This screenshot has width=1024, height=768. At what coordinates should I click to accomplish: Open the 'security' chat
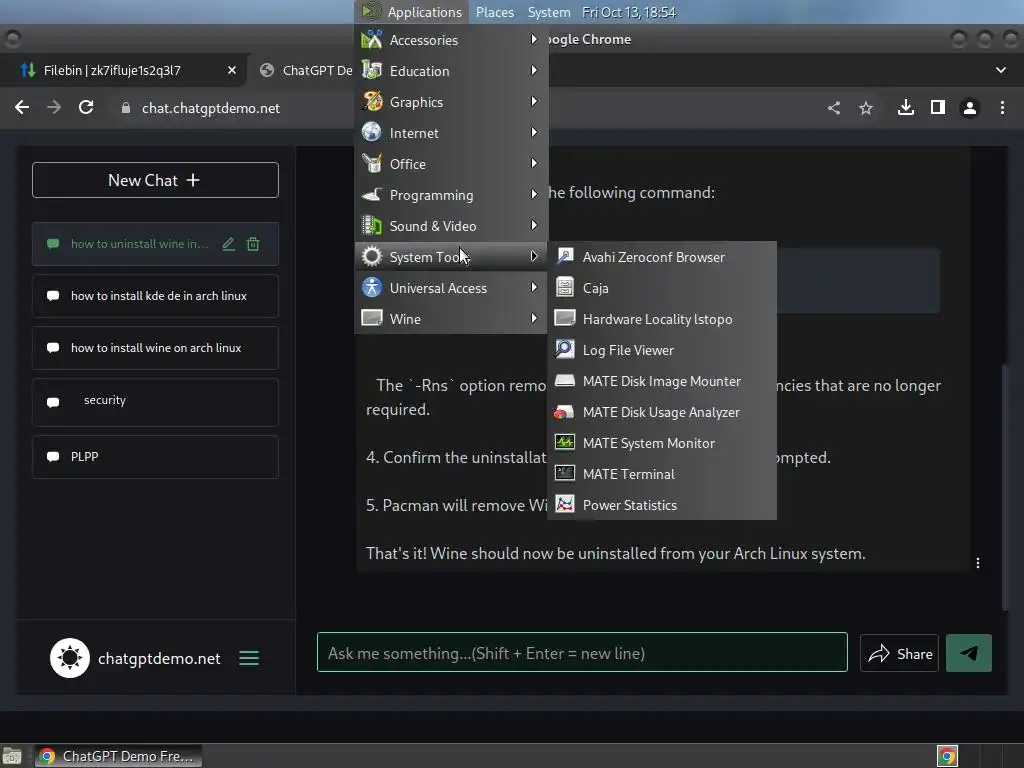[155, 402]
